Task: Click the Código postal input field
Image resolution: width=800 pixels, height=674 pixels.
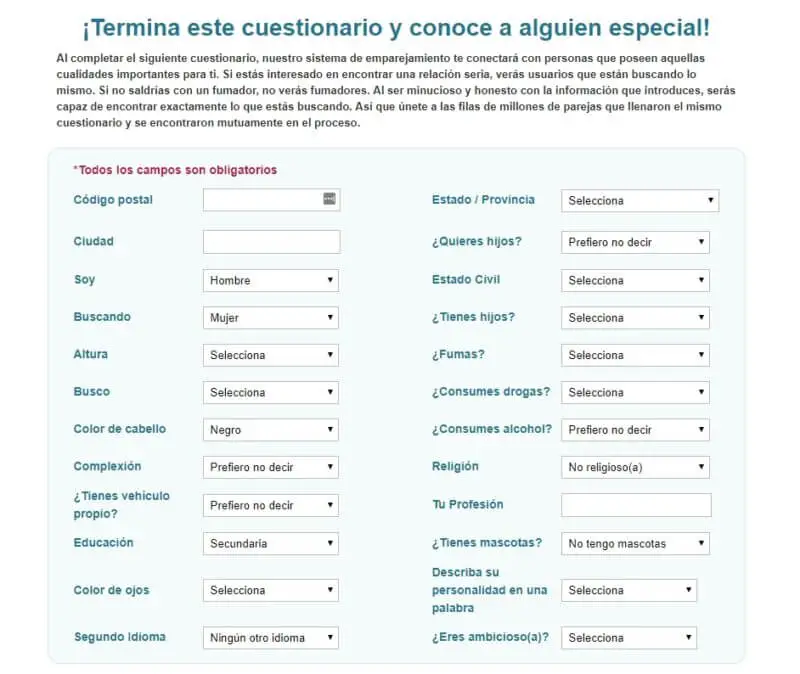Action: [x=262, y=200]
